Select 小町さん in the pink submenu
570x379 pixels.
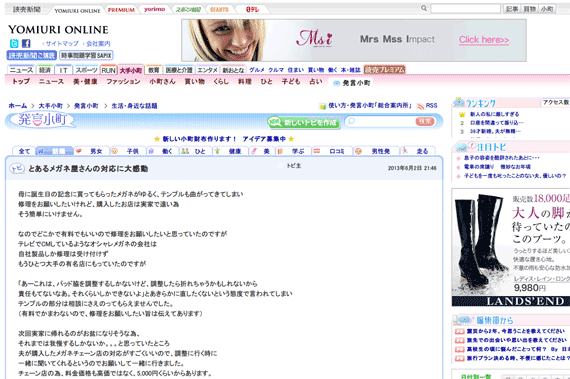click(x=162, y=81)
